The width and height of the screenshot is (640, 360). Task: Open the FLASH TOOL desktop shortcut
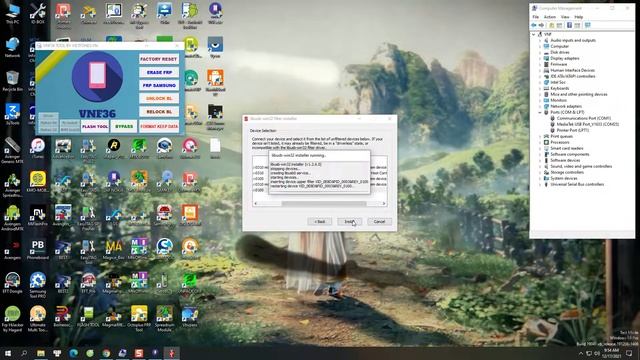click(x=88, y=317)
